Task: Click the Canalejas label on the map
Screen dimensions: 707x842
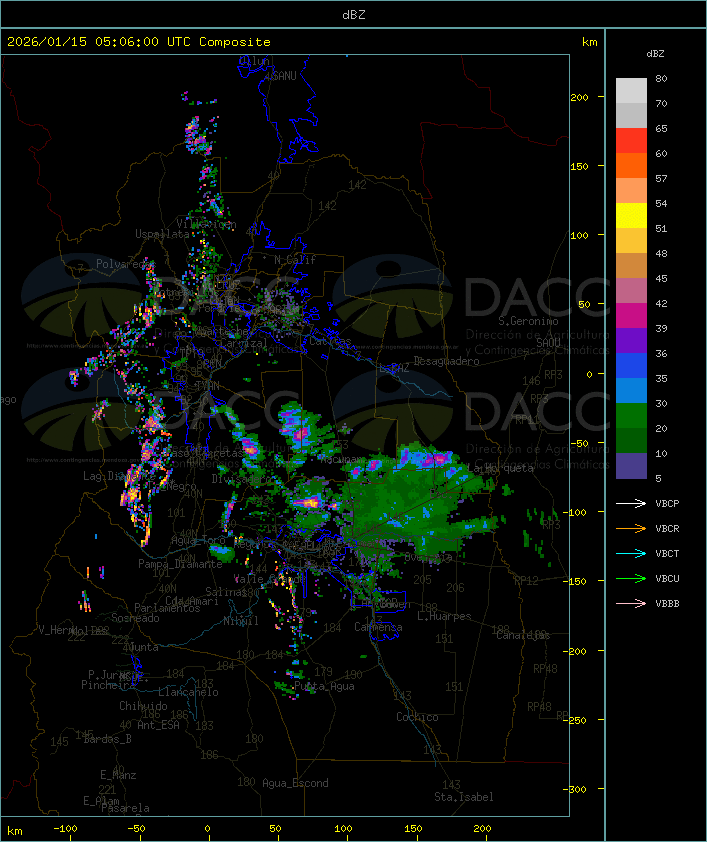Action: pyautogui.click(x=523, y=635)
